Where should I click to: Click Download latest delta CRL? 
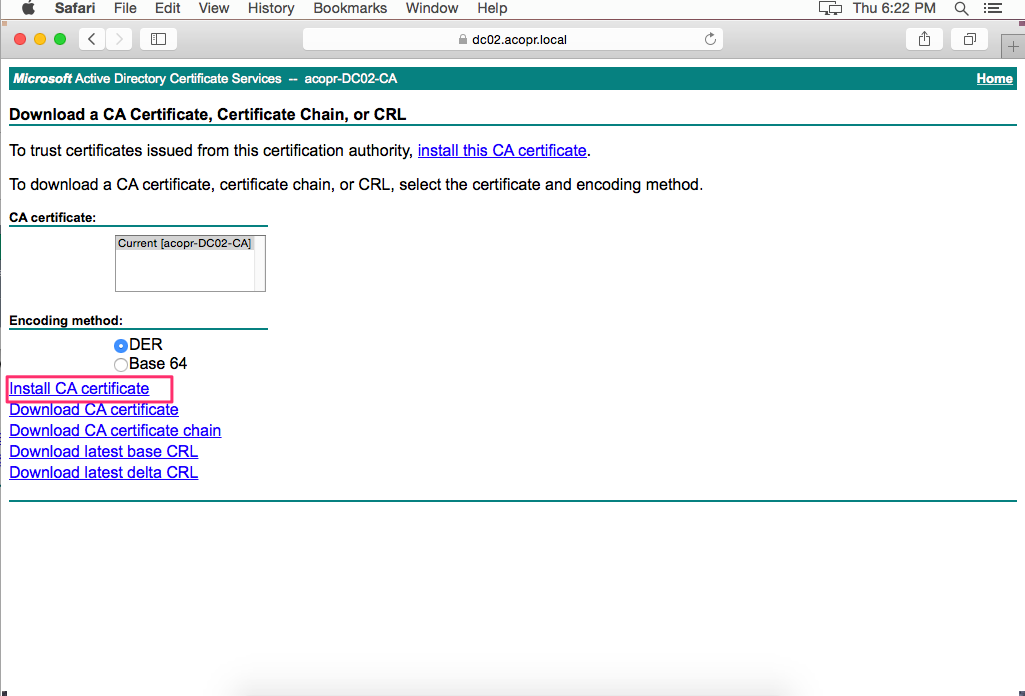103,472
